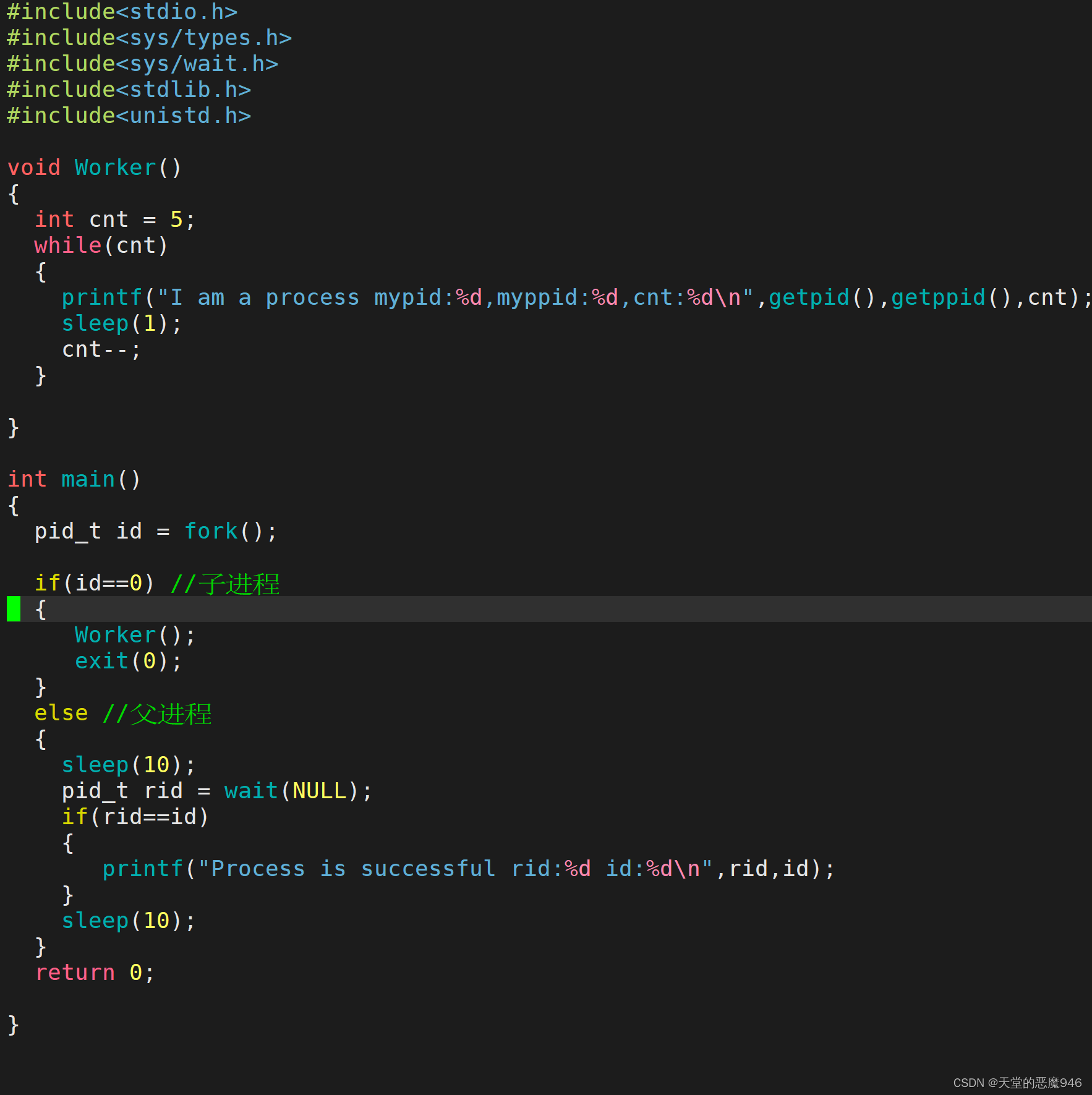The height and width of the screenshot is (1095, 1092).
Task: Click the 'if(id==0)' condition
Action: [95, 583]
